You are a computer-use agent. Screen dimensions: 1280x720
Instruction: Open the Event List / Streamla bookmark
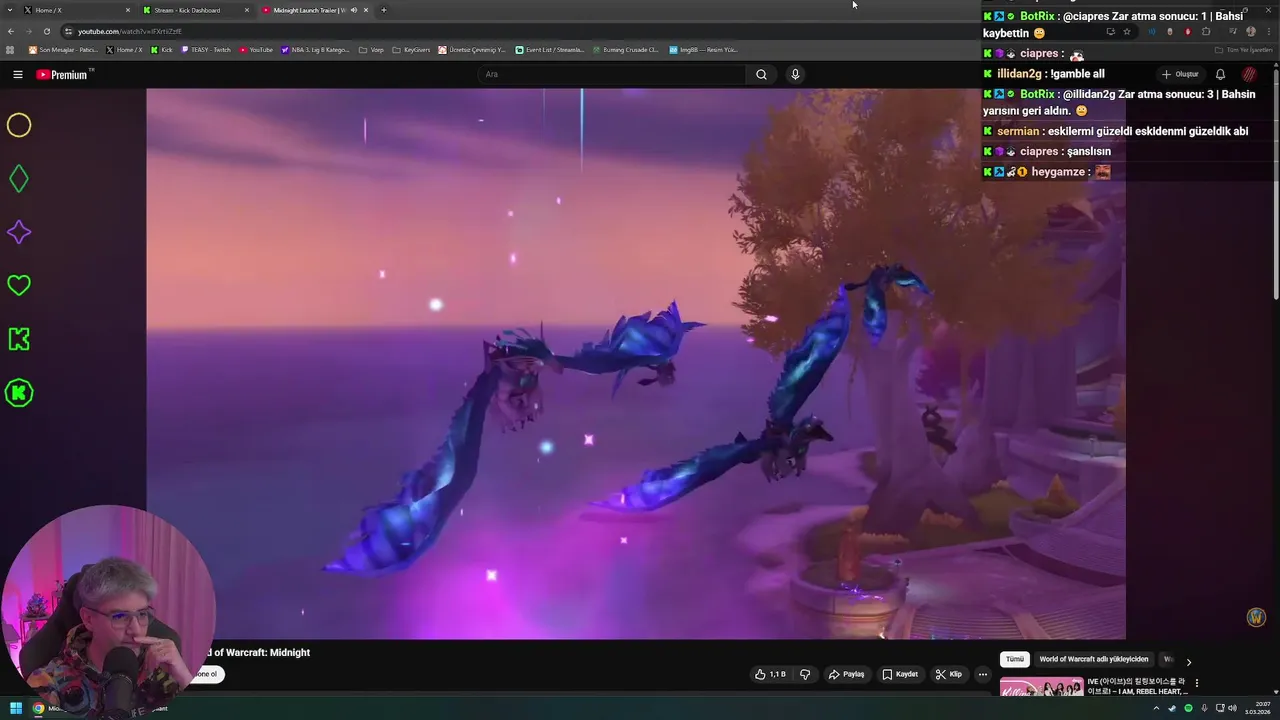coord(550,49)
